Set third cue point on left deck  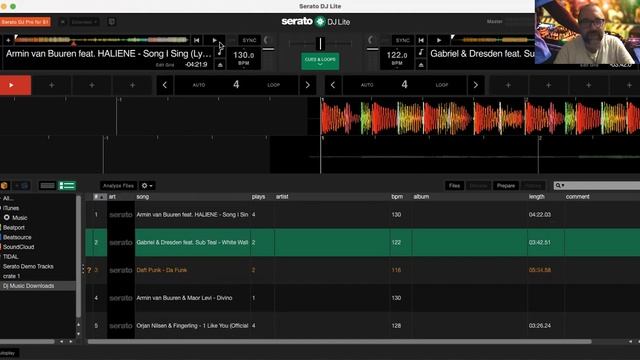pyautogui.click(x=92, y=85)
